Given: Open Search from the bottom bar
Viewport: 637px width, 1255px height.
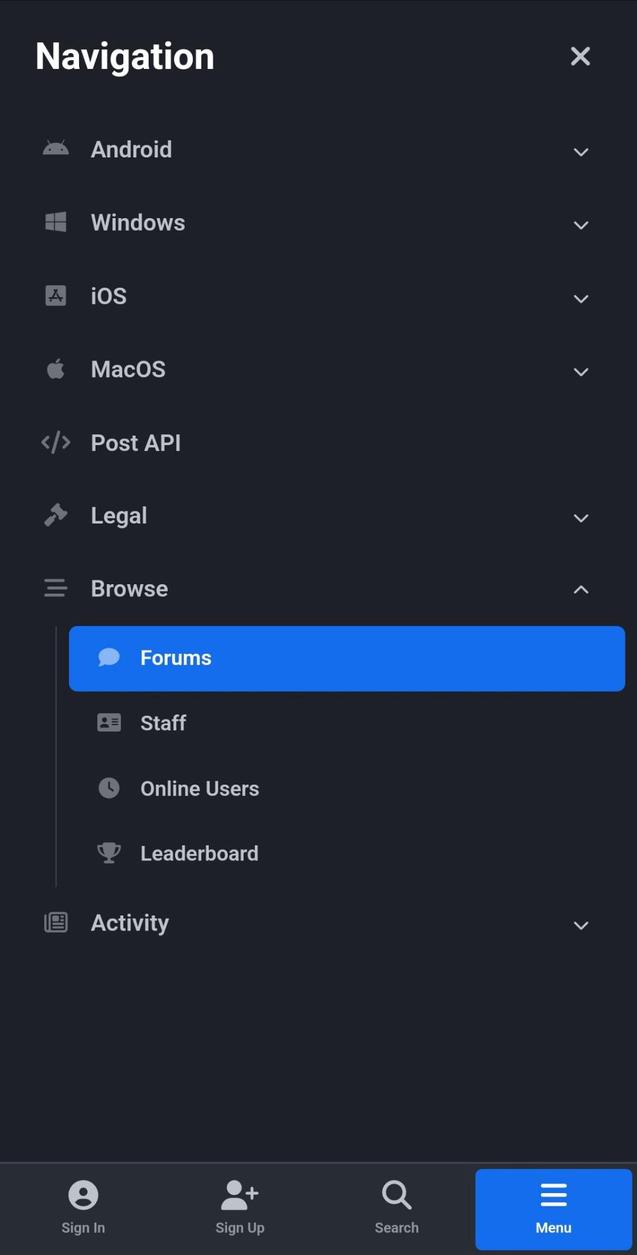Looking at the screenshot, I should [x=396, y=1208].
